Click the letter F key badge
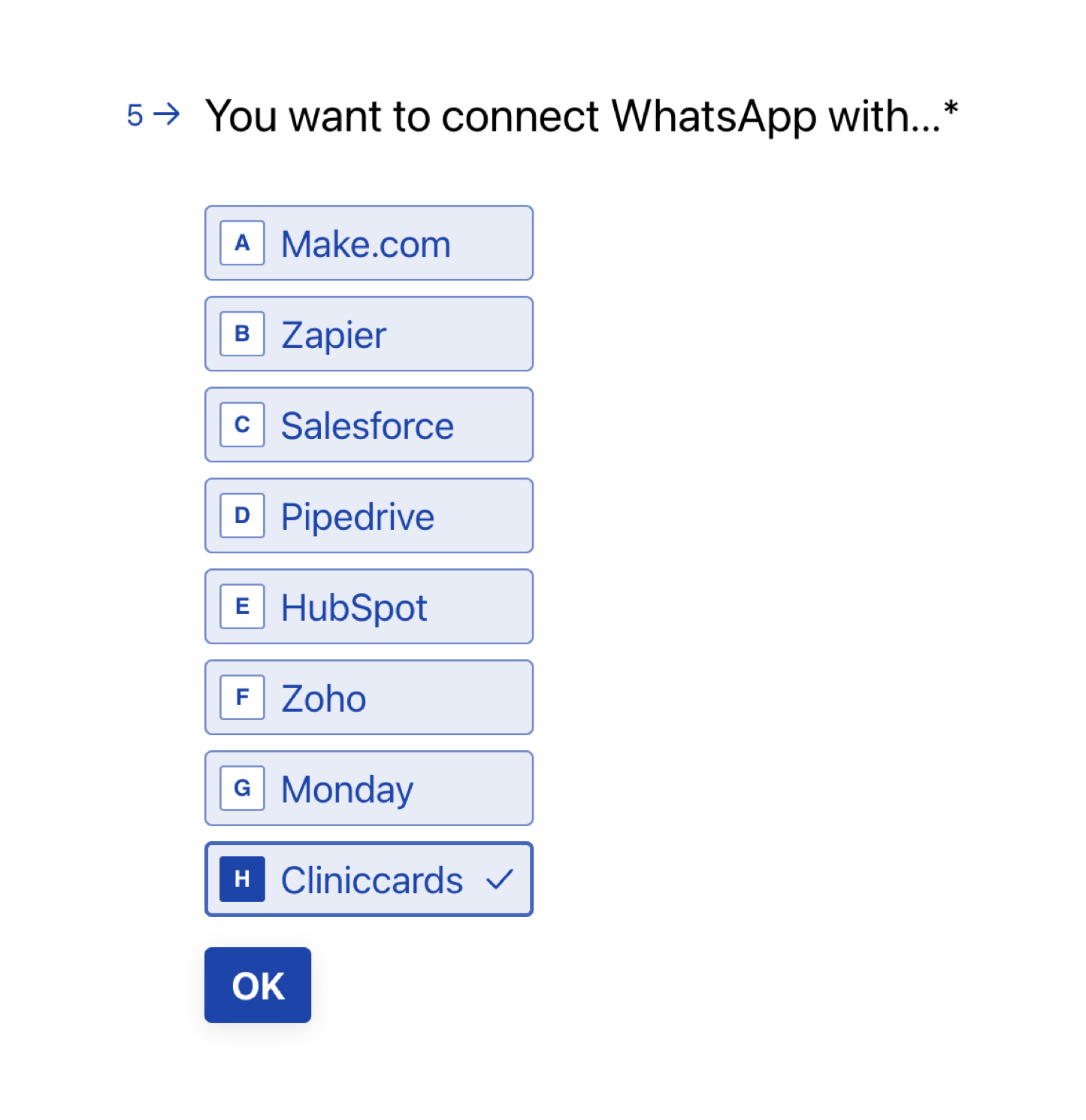Image resolution: width=1086 pixels, height=1120 pixels. [242, 698]
